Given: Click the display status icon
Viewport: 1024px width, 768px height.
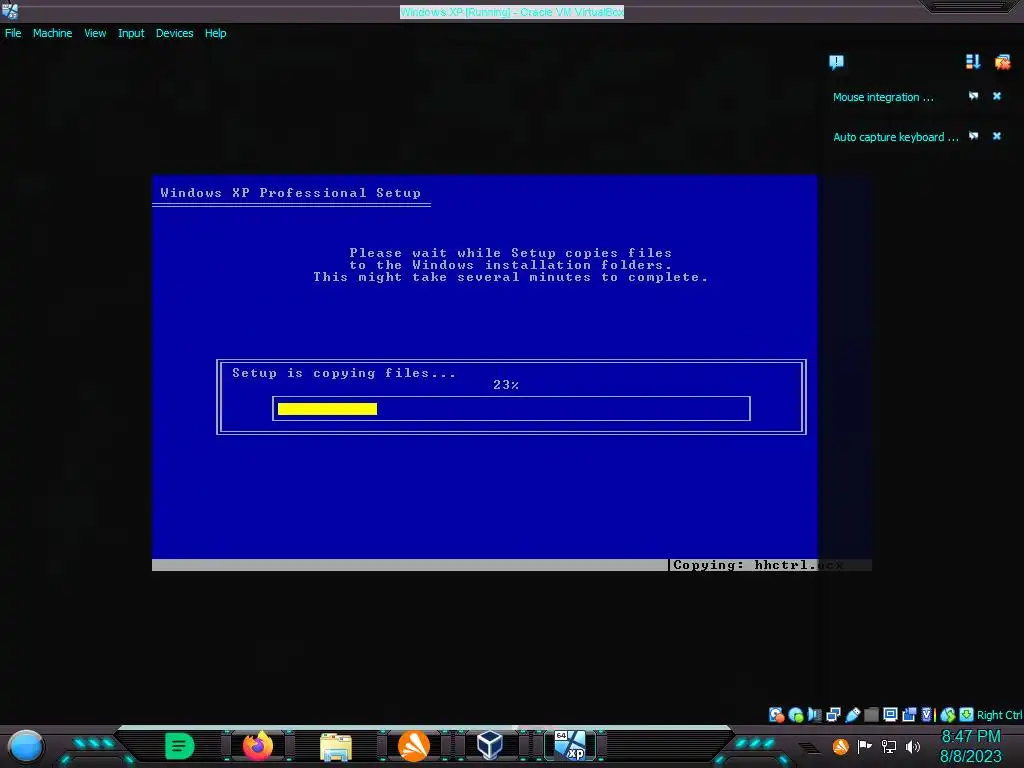Looking at the screenshot, I should coord(890,715).
